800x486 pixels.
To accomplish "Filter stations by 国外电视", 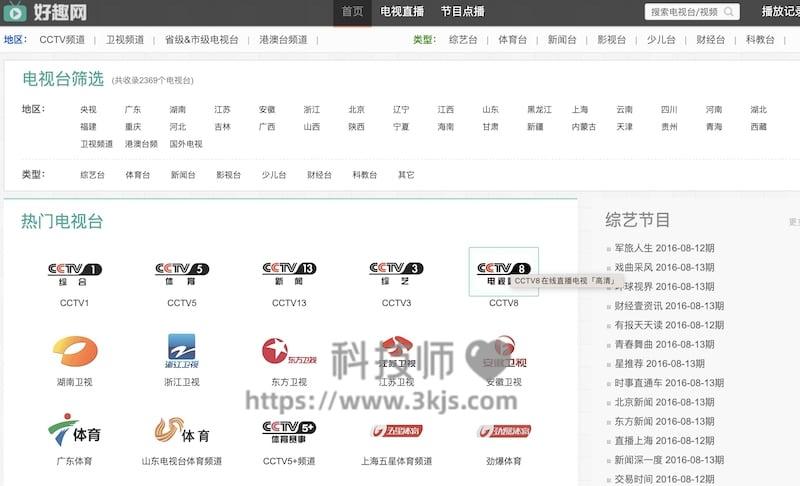I will [x=186, y=144].
